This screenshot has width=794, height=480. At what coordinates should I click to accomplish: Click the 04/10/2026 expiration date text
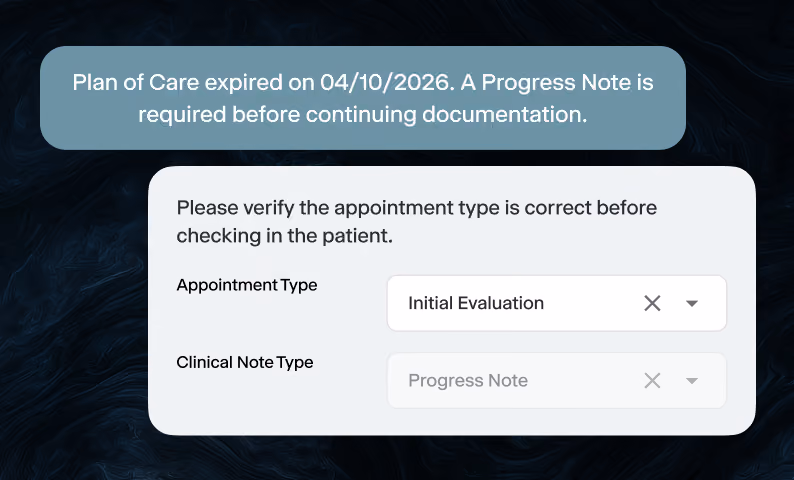coord(387,83)
